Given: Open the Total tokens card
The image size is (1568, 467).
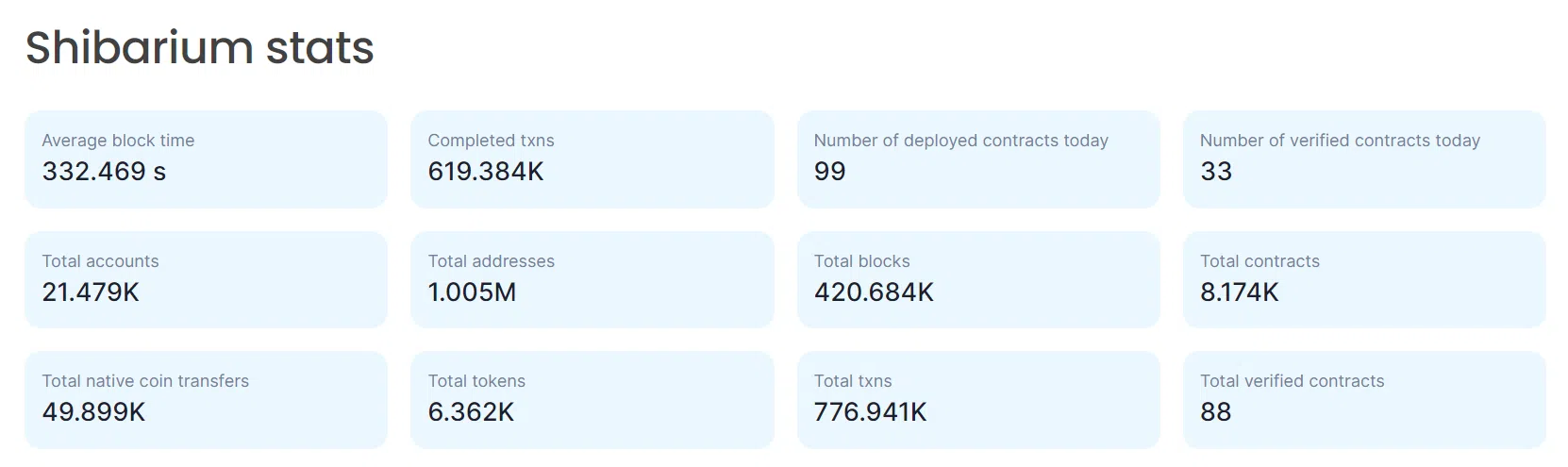Looking at the screenshot, I should pyautogui.click(x=592, y=400).
